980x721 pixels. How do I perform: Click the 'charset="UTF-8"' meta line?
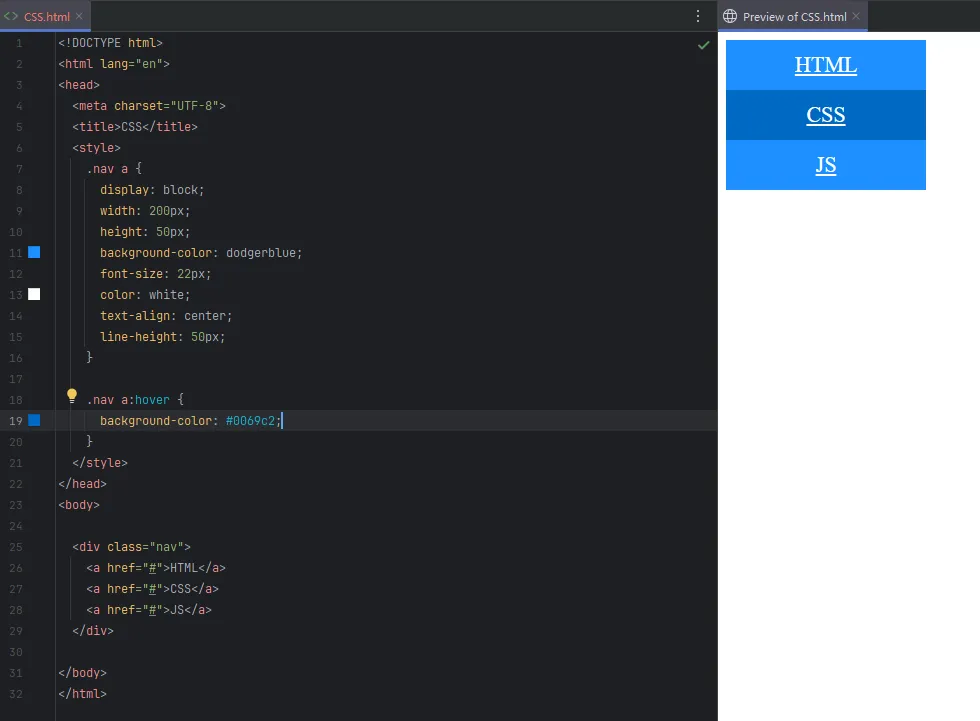point(149,106)
